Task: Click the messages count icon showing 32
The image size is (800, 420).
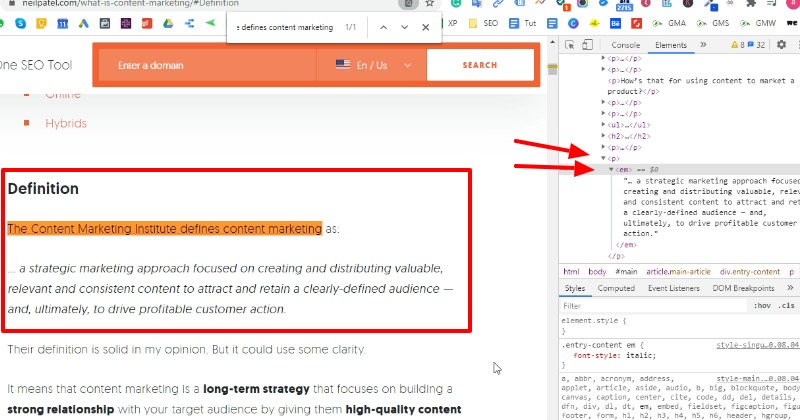Action: tap(756, 45)
